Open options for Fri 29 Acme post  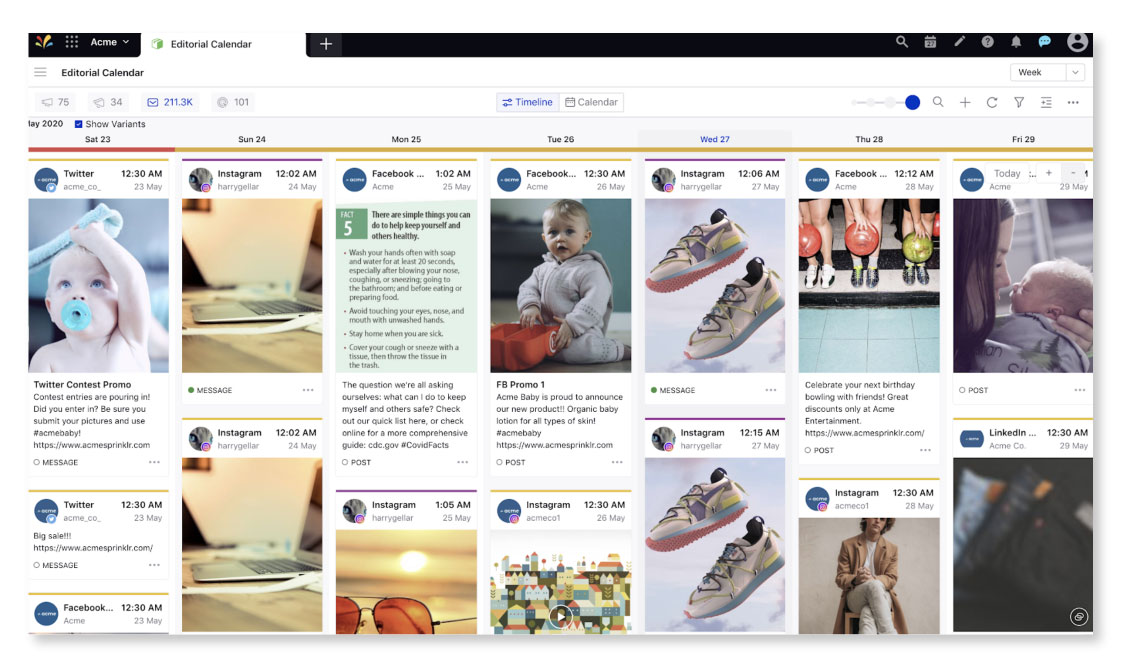coord(1080,390)
